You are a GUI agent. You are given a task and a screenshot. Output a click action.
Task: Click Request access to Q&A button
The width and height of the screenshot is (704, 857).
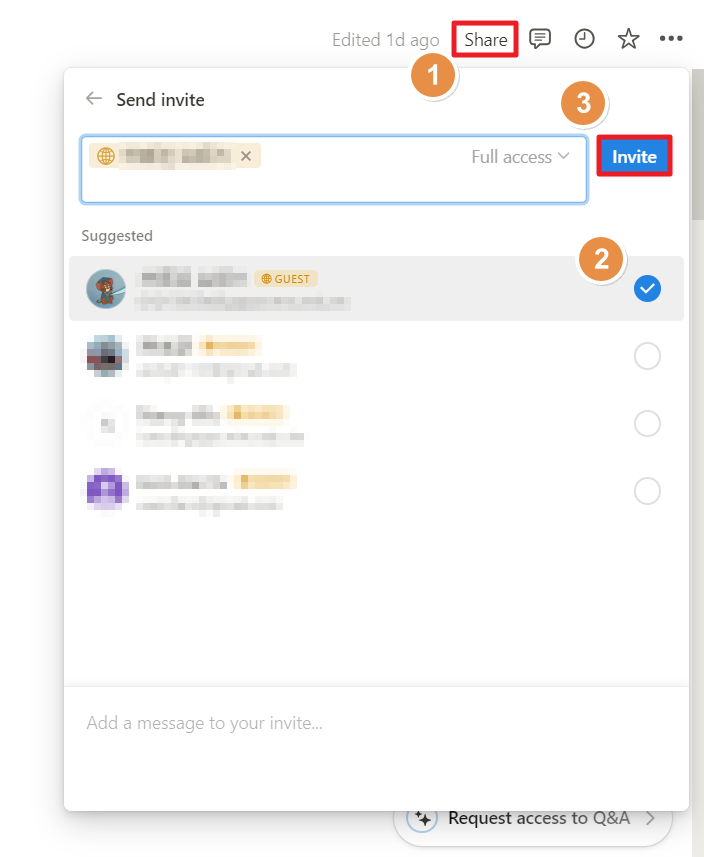pyautogui.click(x=532, y=825)
